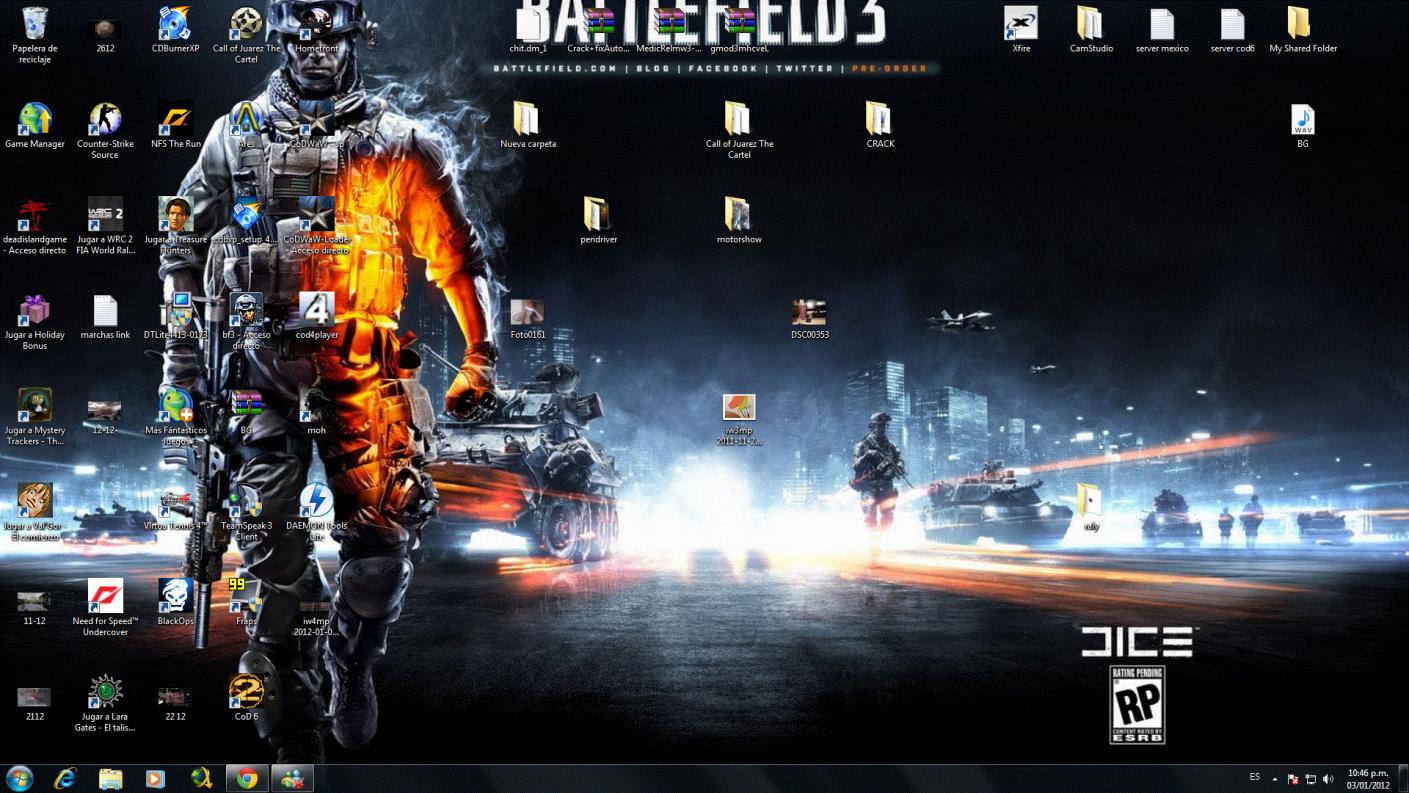The width and height of the screenshot is (1409, 793).
Task: Select the Fraps shortcut
Action: click(246, 596)
